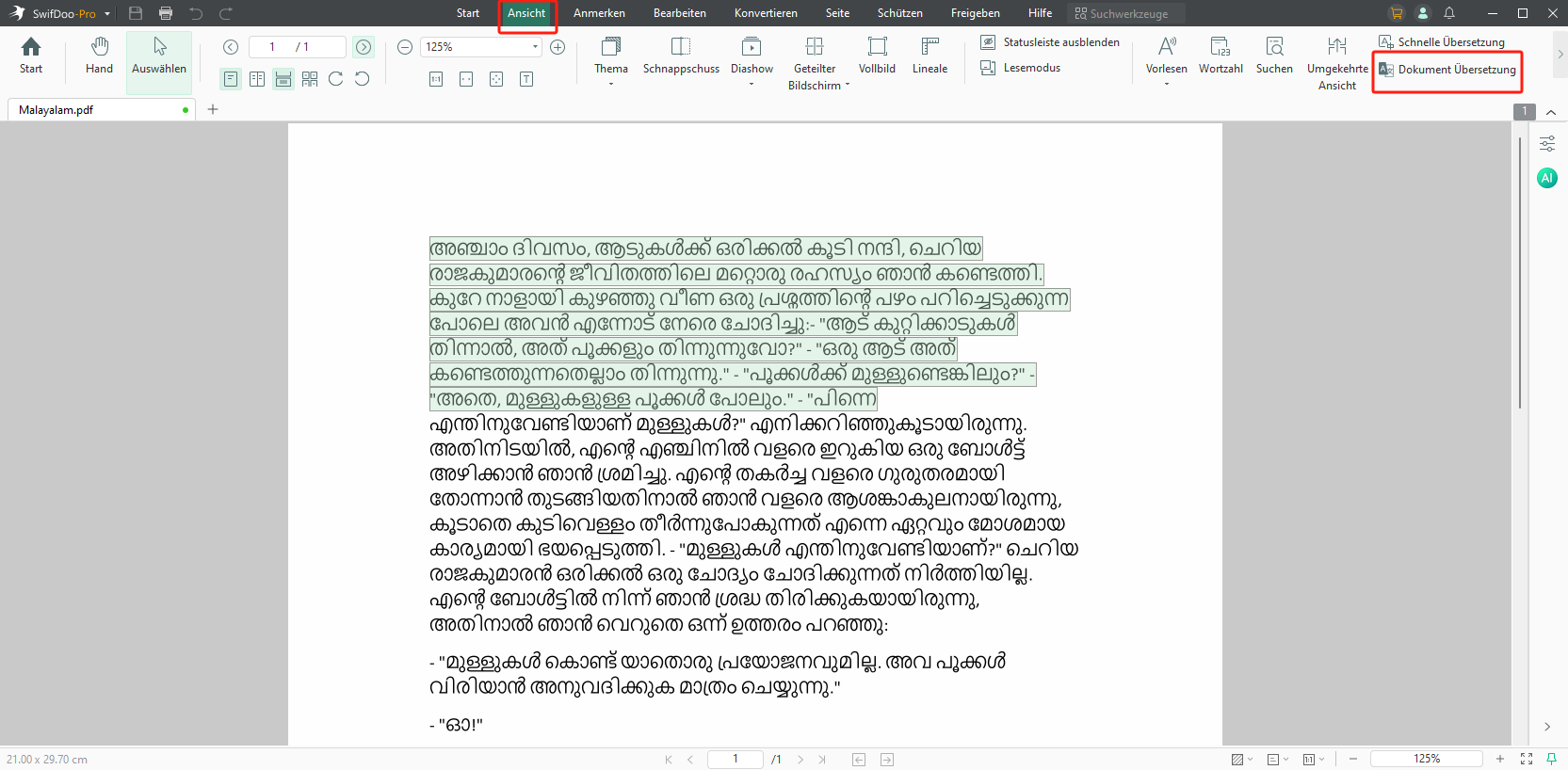
Task: Enable Lesemodus
Action: point(1020,68)
